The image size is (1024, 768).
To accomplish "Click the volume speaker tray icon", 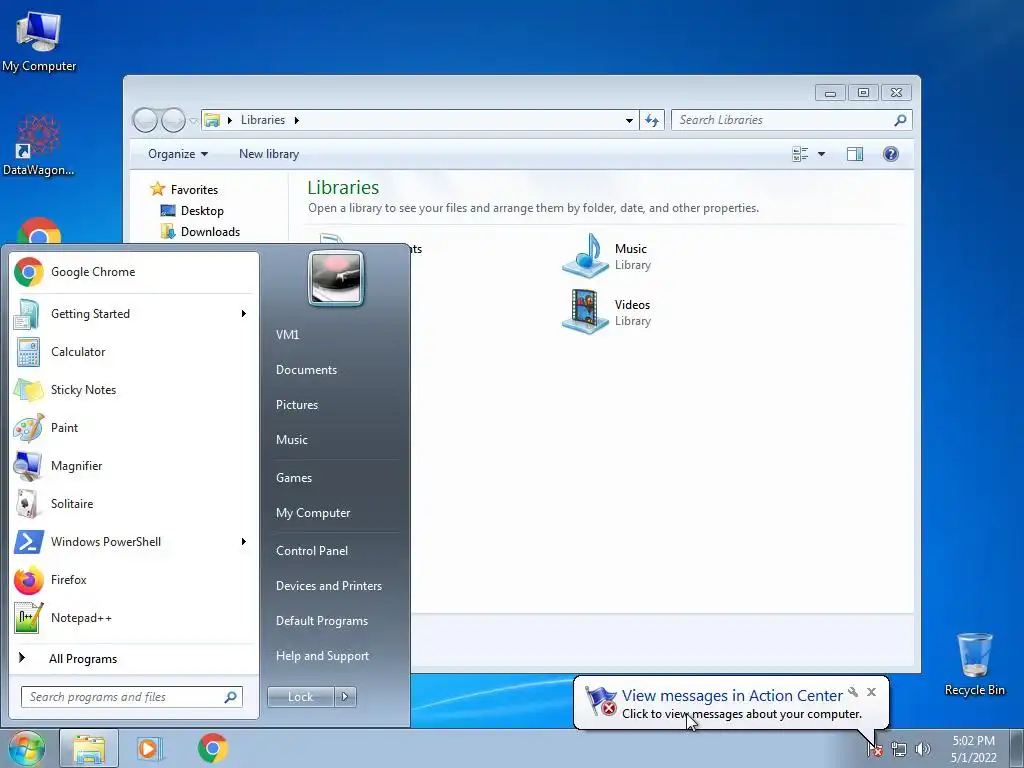I will point(922,750).
